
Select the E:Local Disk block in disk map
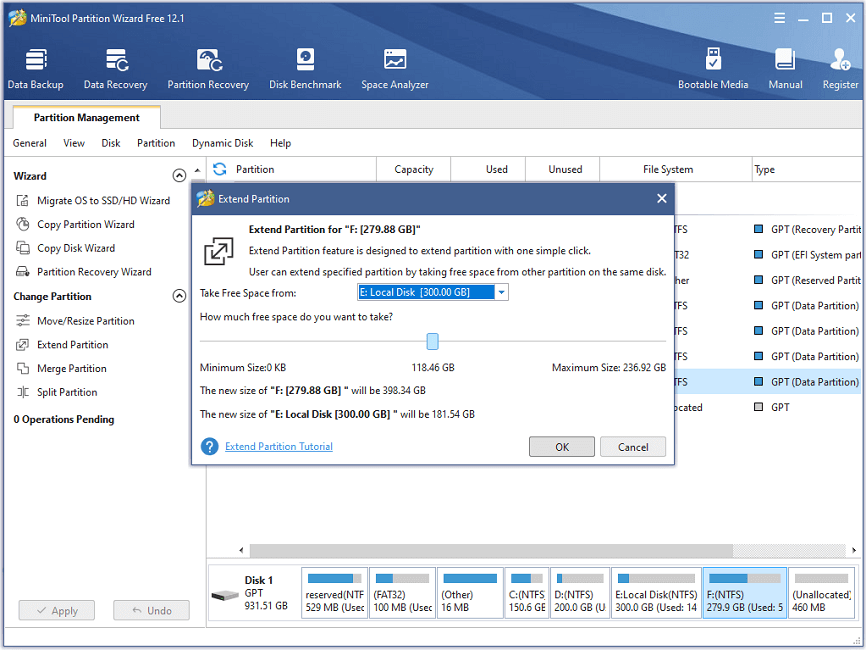pyautogui.click(x=656, y=593)
